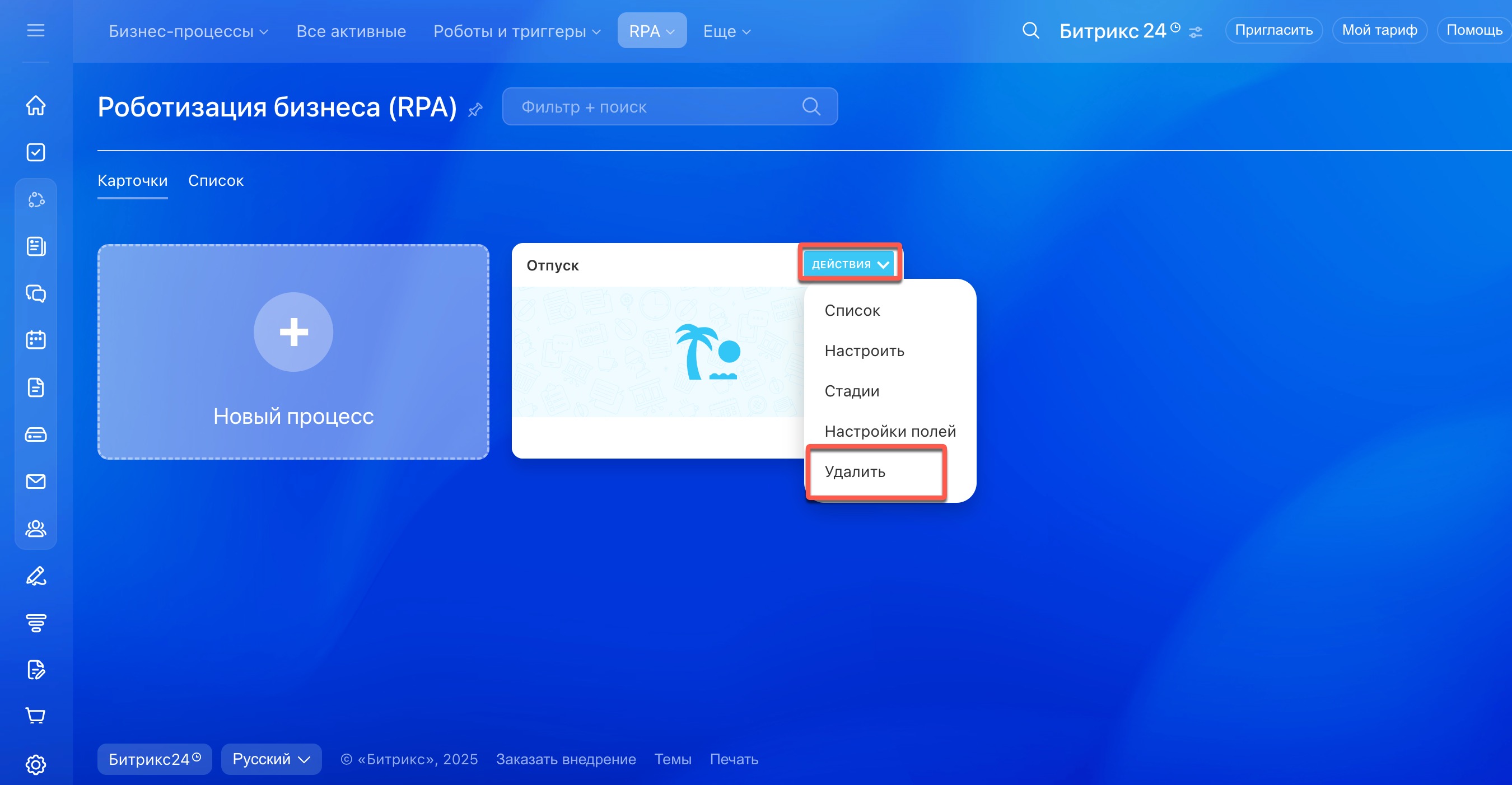The image size is (1512, 785).
Task: Open settings gear icon in sidebar
Action: click(36, 764)
